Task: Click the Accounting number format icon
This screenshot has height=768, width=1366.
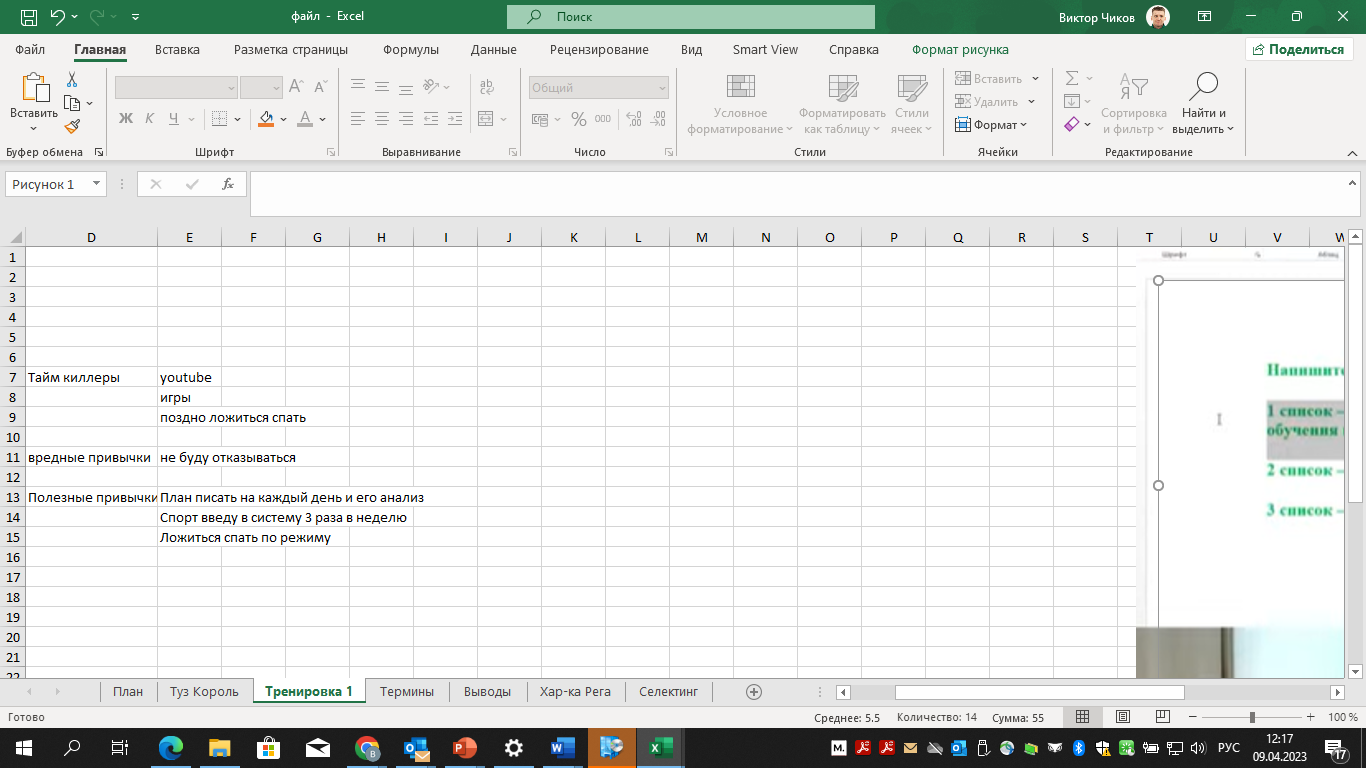Action: [539, 119]
